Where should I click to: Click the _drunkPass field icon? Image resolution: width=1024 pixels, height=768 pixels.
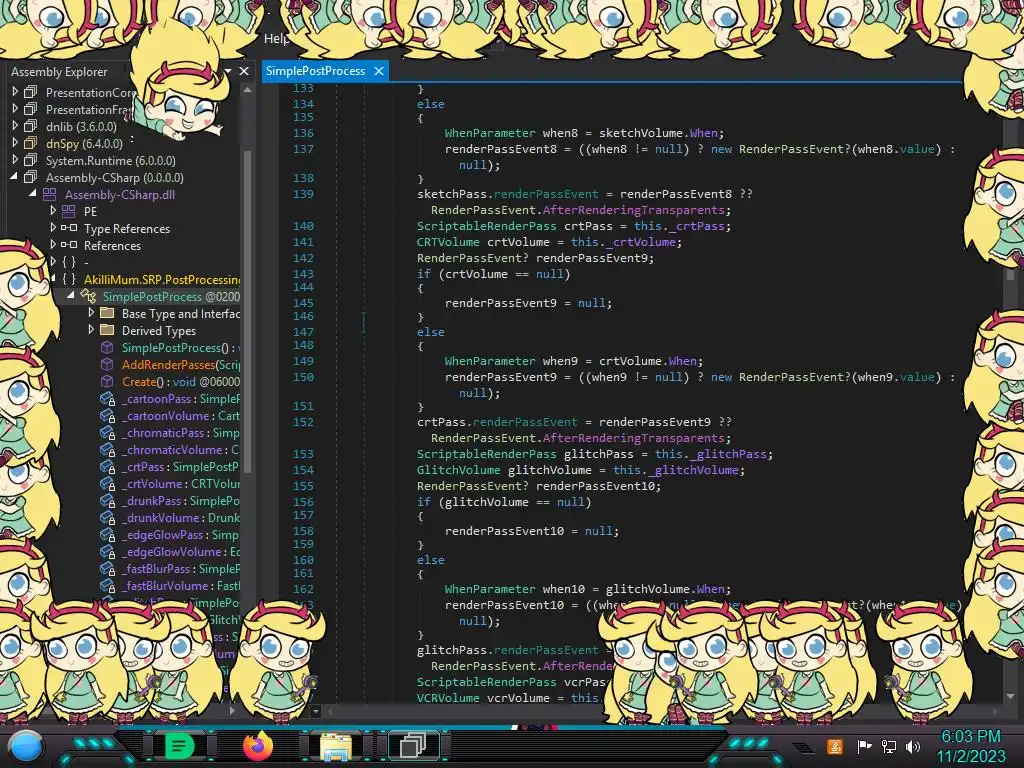tap(108, 500)
